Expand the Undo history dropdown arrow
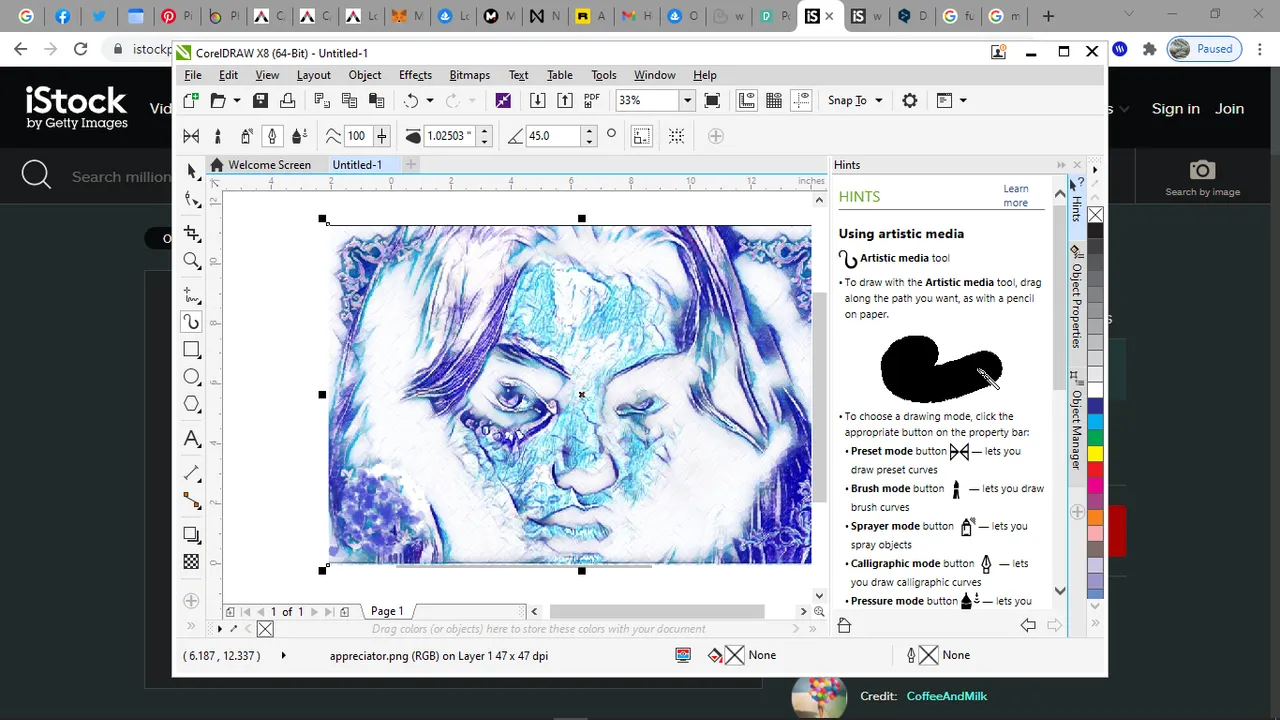The height and width of the screenshot is (720, 1280). click(430, 100)
